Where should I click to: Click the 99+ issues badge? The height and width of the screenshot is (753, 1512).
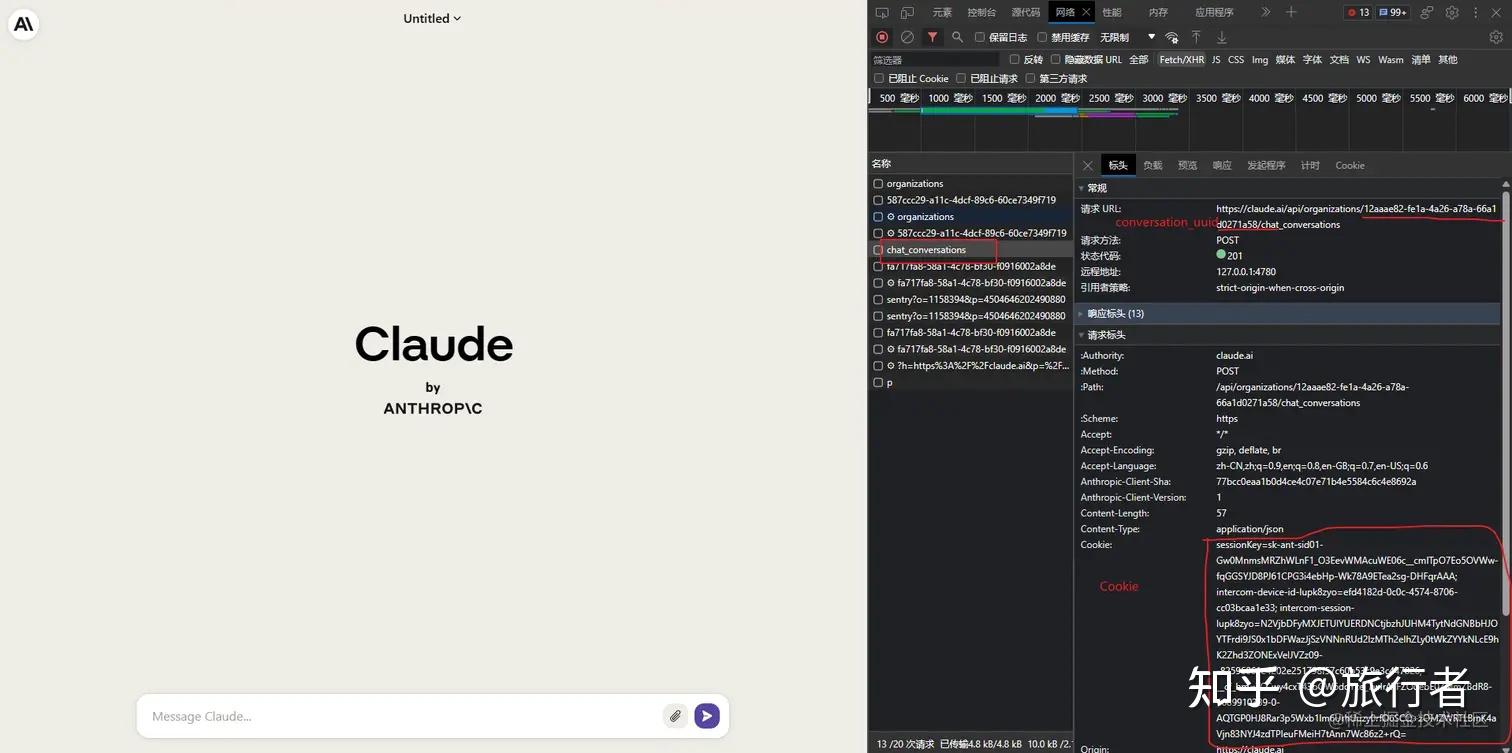1393,12
